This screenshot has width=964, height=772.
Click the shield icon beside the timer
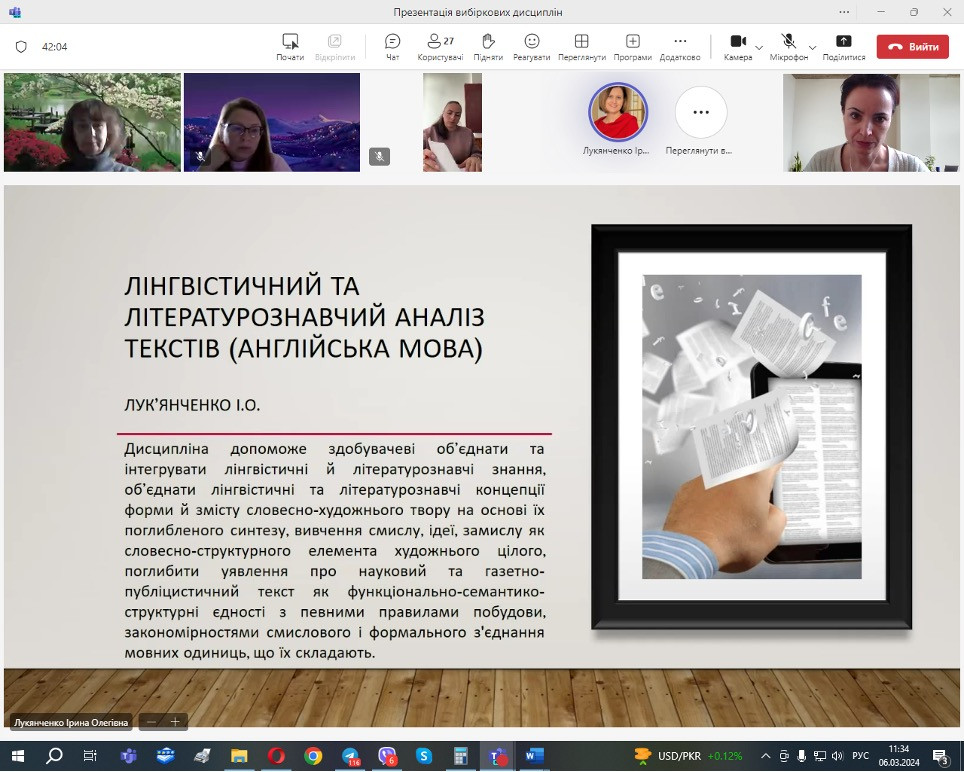pyautogui.click(x=21, y=47)
